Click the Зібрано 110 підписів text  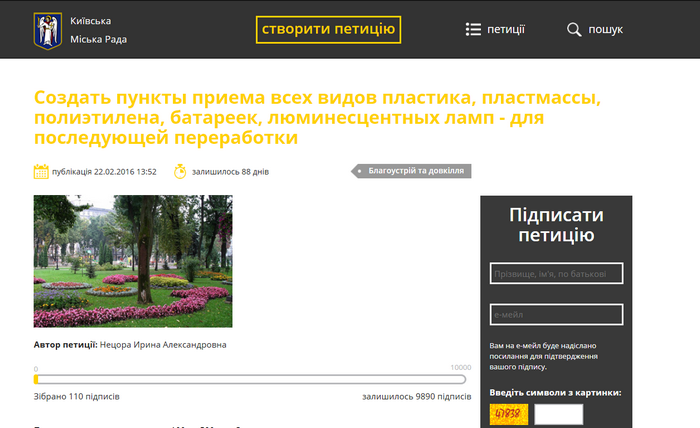click(76, 396)
